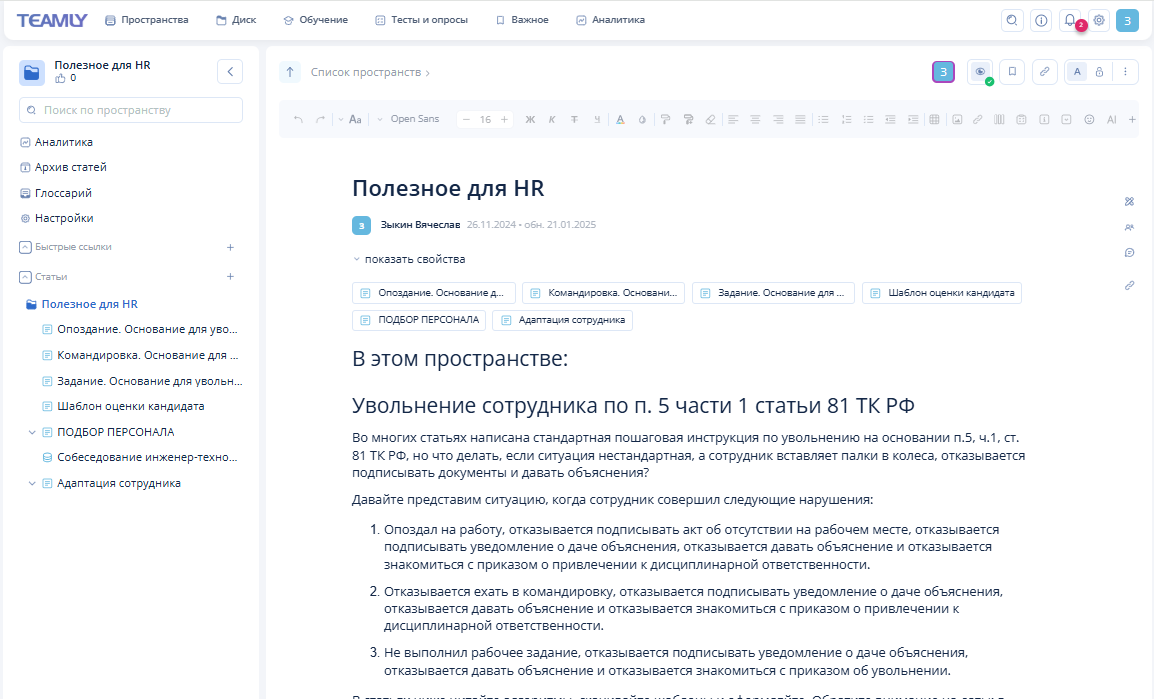
Task: Collapse the Быстрые ссылки section
Action: [x=25, y=247]
